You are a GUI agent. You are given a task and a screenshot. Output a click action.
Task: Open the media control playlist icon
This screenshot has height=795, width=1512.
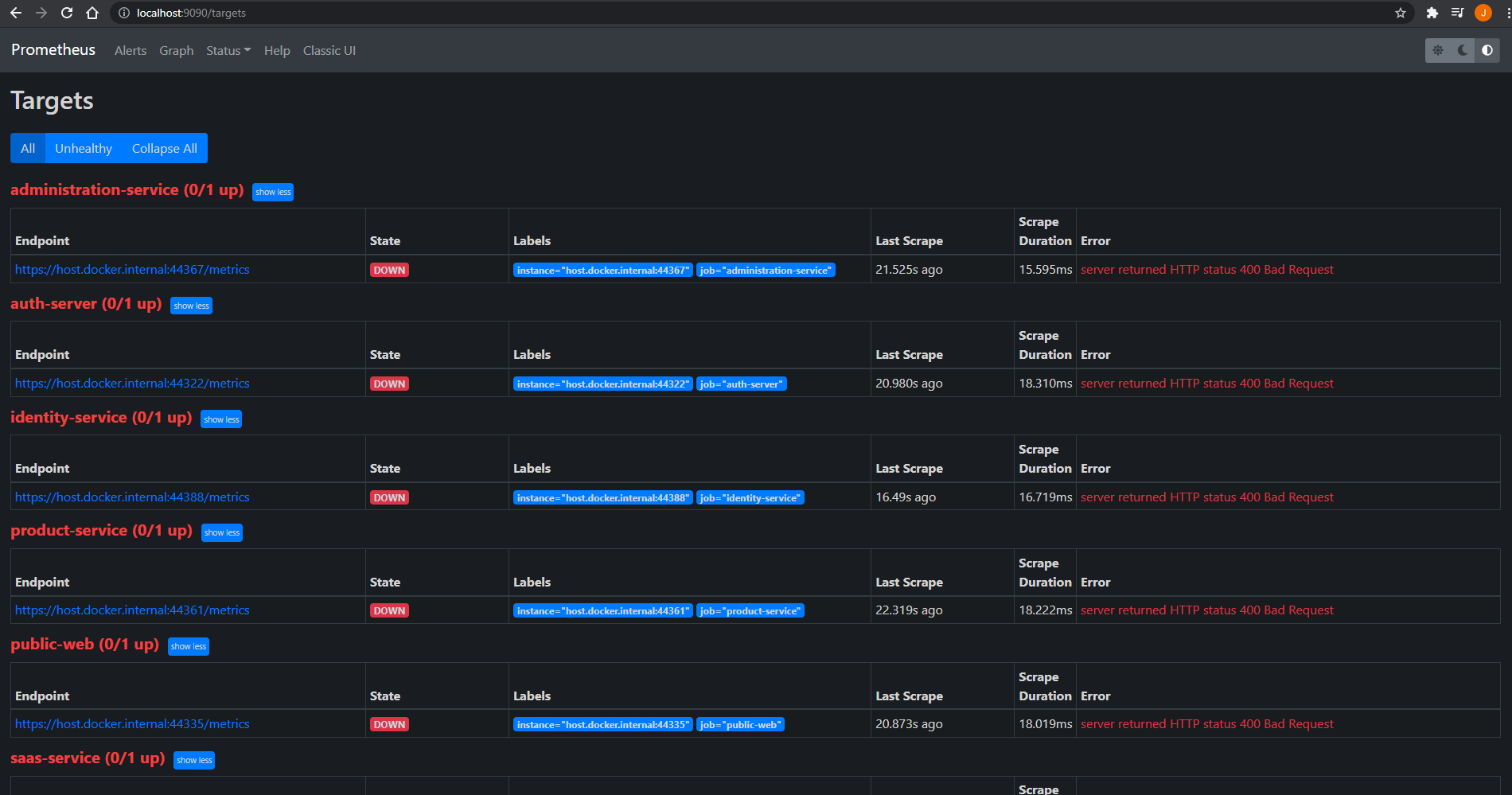pos(1457,13)
